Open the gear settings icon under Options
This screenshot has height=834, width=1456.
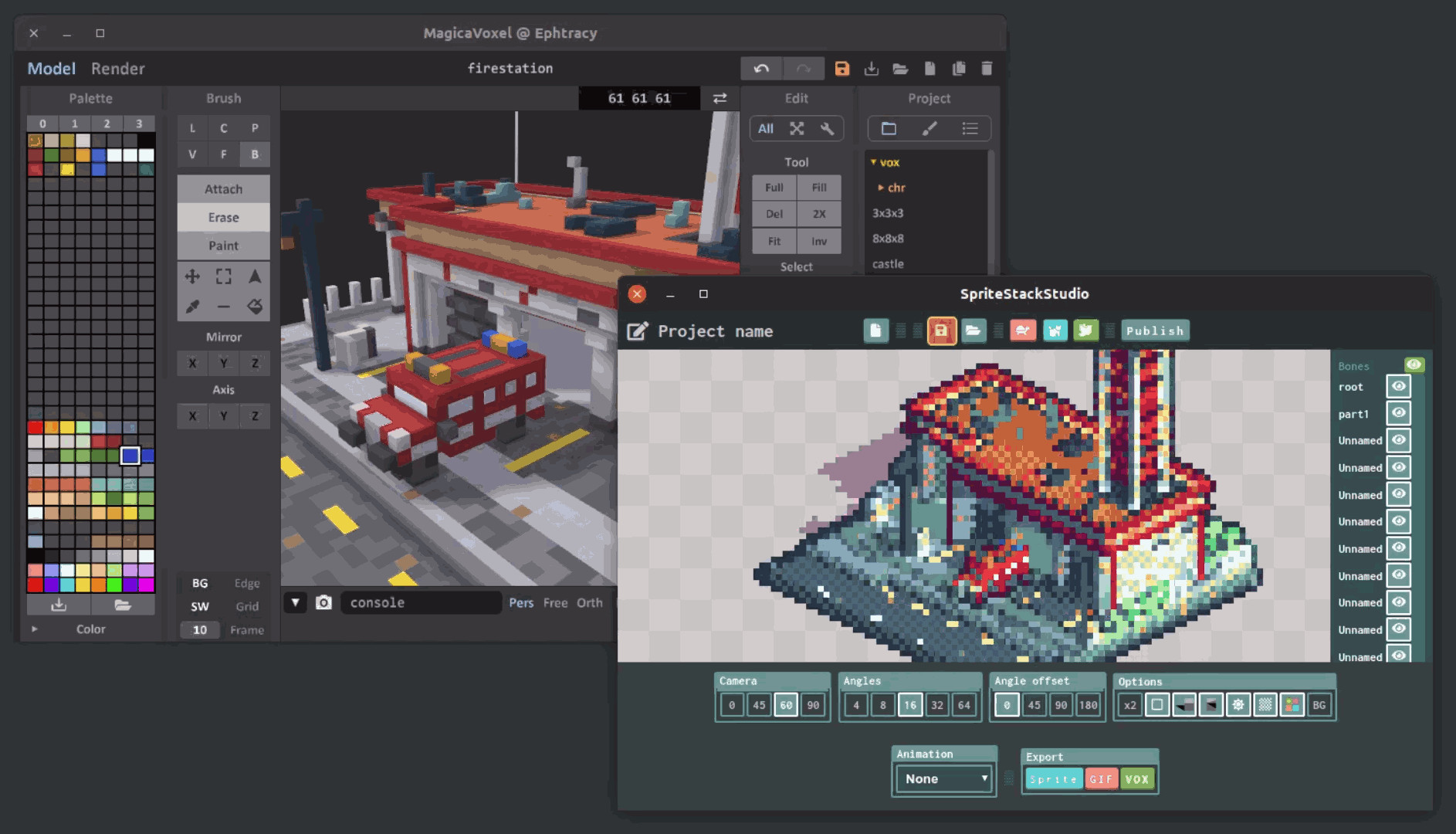pos(1238,705)
